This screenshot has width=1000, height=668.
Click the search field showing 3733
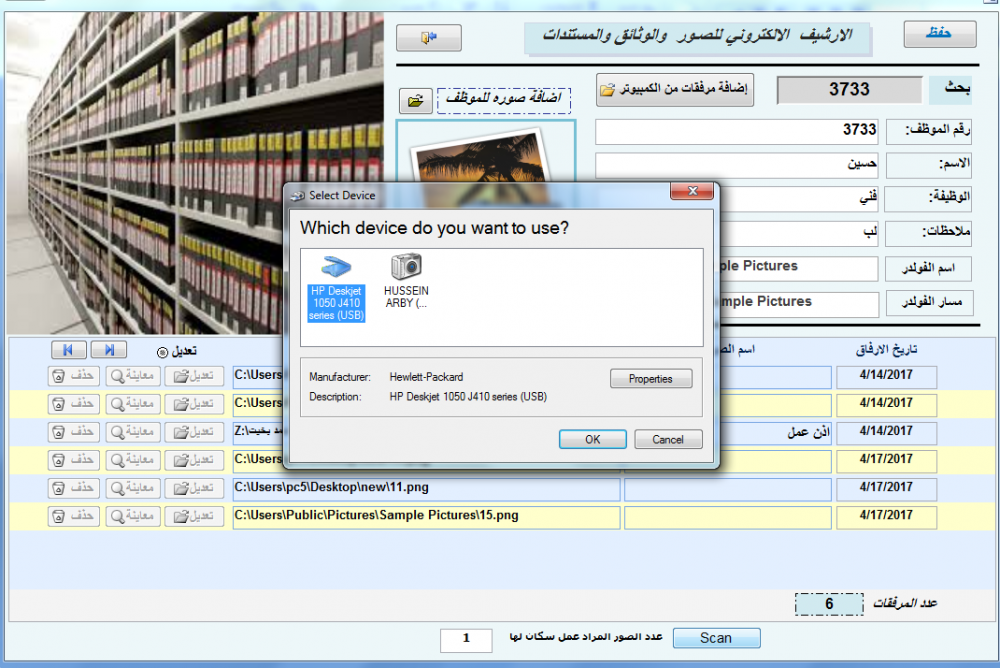click(x=849, y=89)
